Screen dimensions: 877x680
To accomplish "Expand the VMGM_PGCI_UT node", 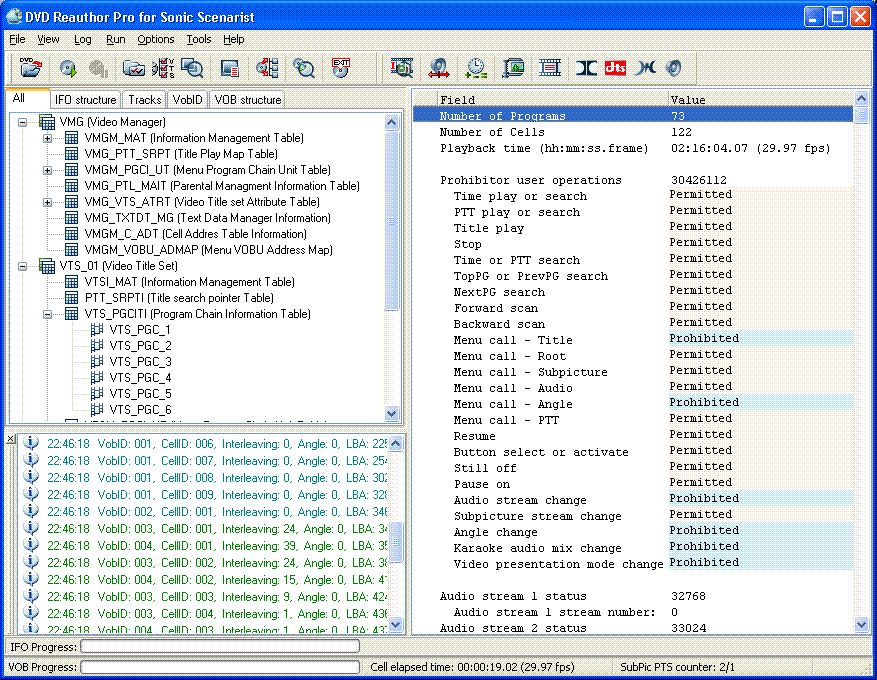I will 48,170.
